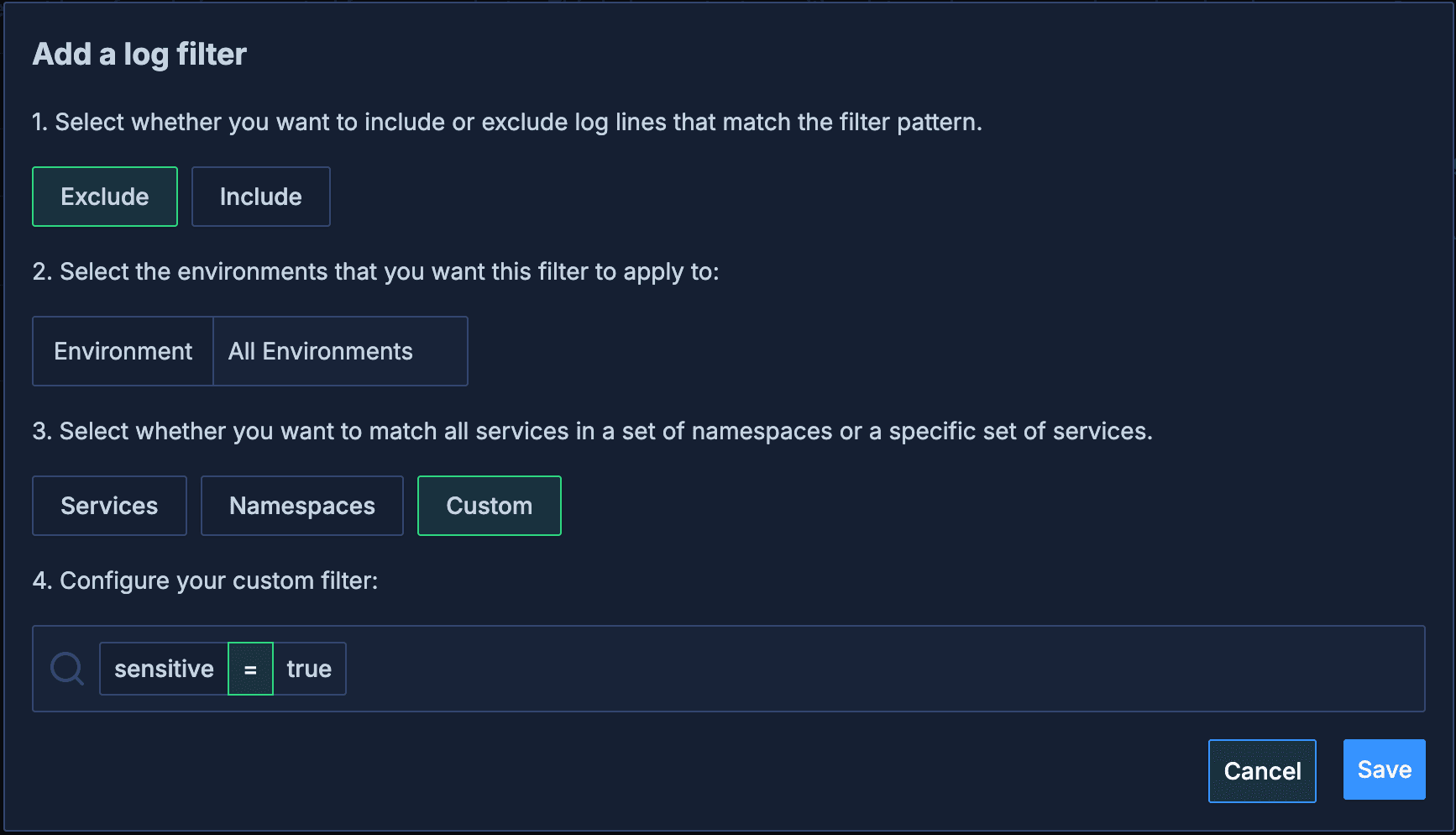Click step 1 include or exclude instruction text
Image resolution: width=1456 pixels, height=835 pixels.
pos(507,123)
